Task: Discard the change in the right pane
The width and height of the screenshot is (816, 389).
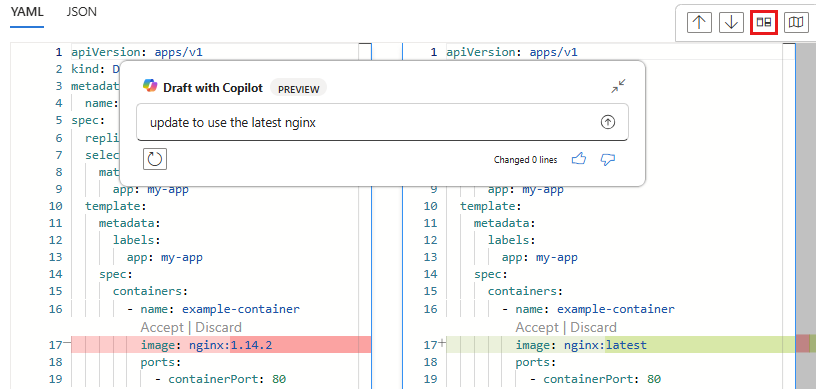Action: click(x=594, y=327)
